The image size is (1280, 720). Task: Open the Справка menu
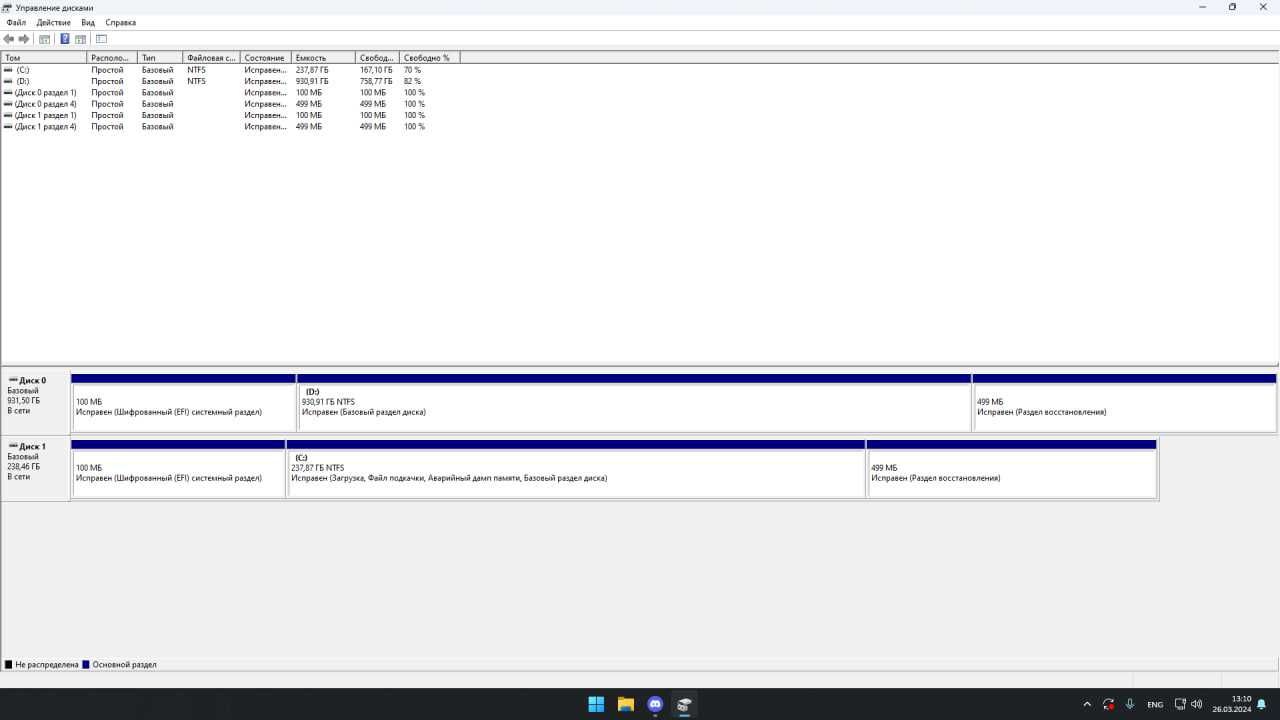(x=121, y=22)
